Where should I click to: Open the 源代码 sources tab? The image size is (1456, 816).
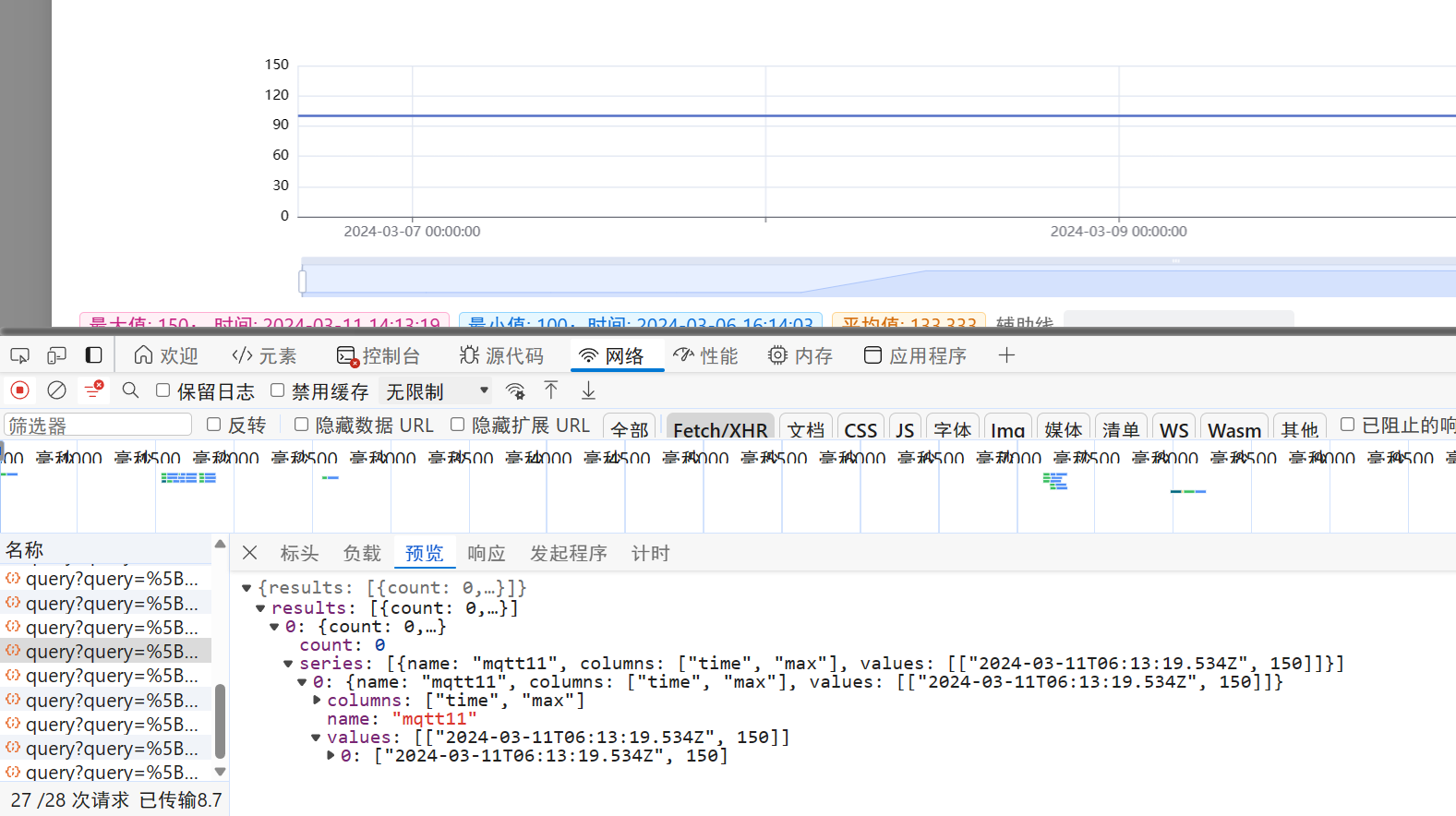tap(501, 355)
